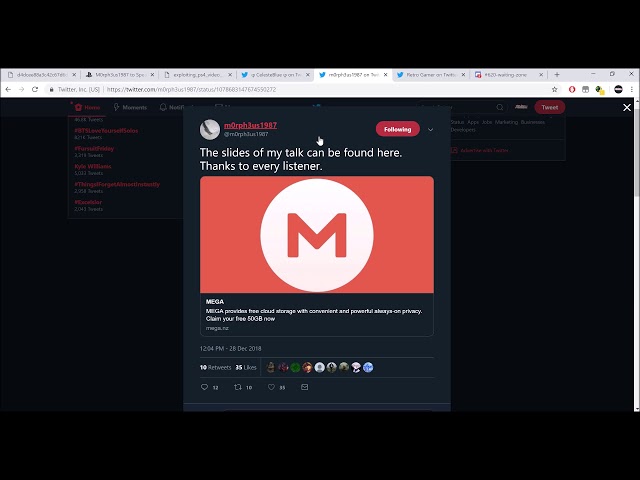The image size is (640, 480).
Task: Open the m0rph3us1987 profile name link
Action: pos(250,125)
